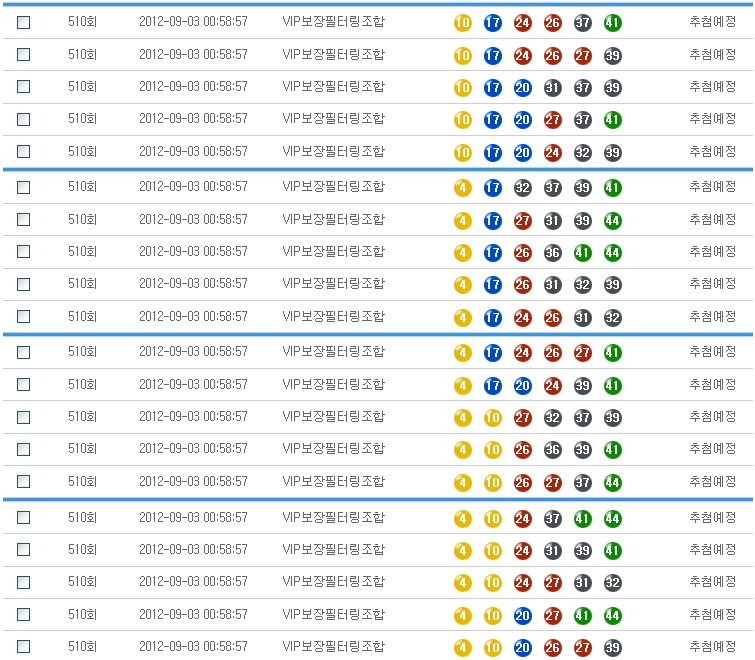Click gray ball 39 in the last row

pyautogui.click(x=613, y=647)
